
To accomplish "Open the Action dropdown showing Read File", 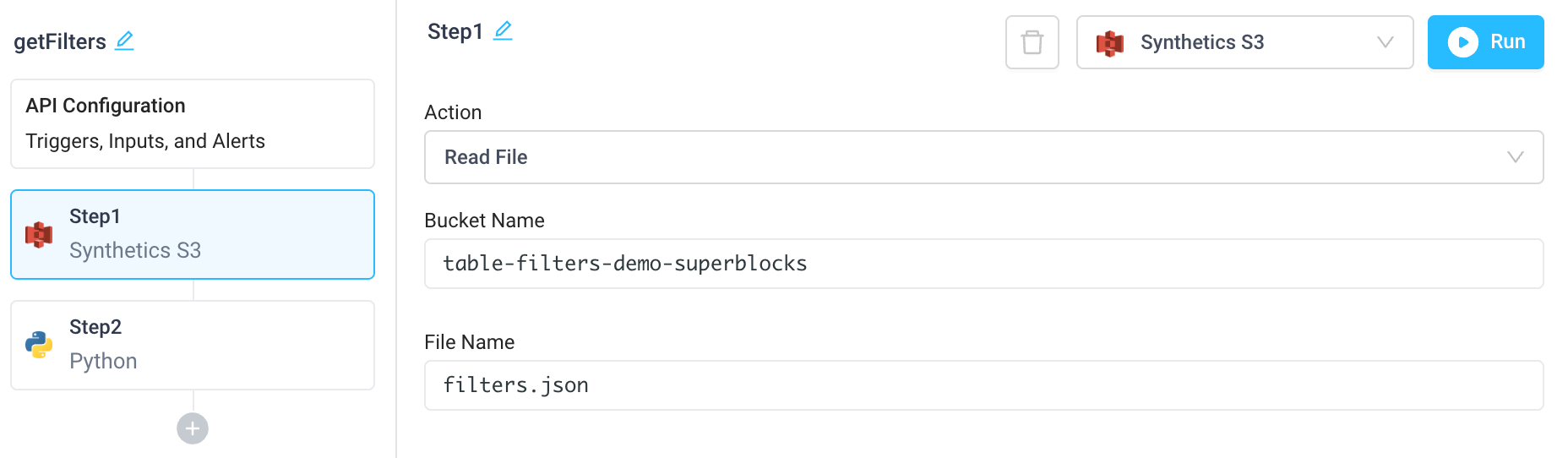I will tap(983, 157).
